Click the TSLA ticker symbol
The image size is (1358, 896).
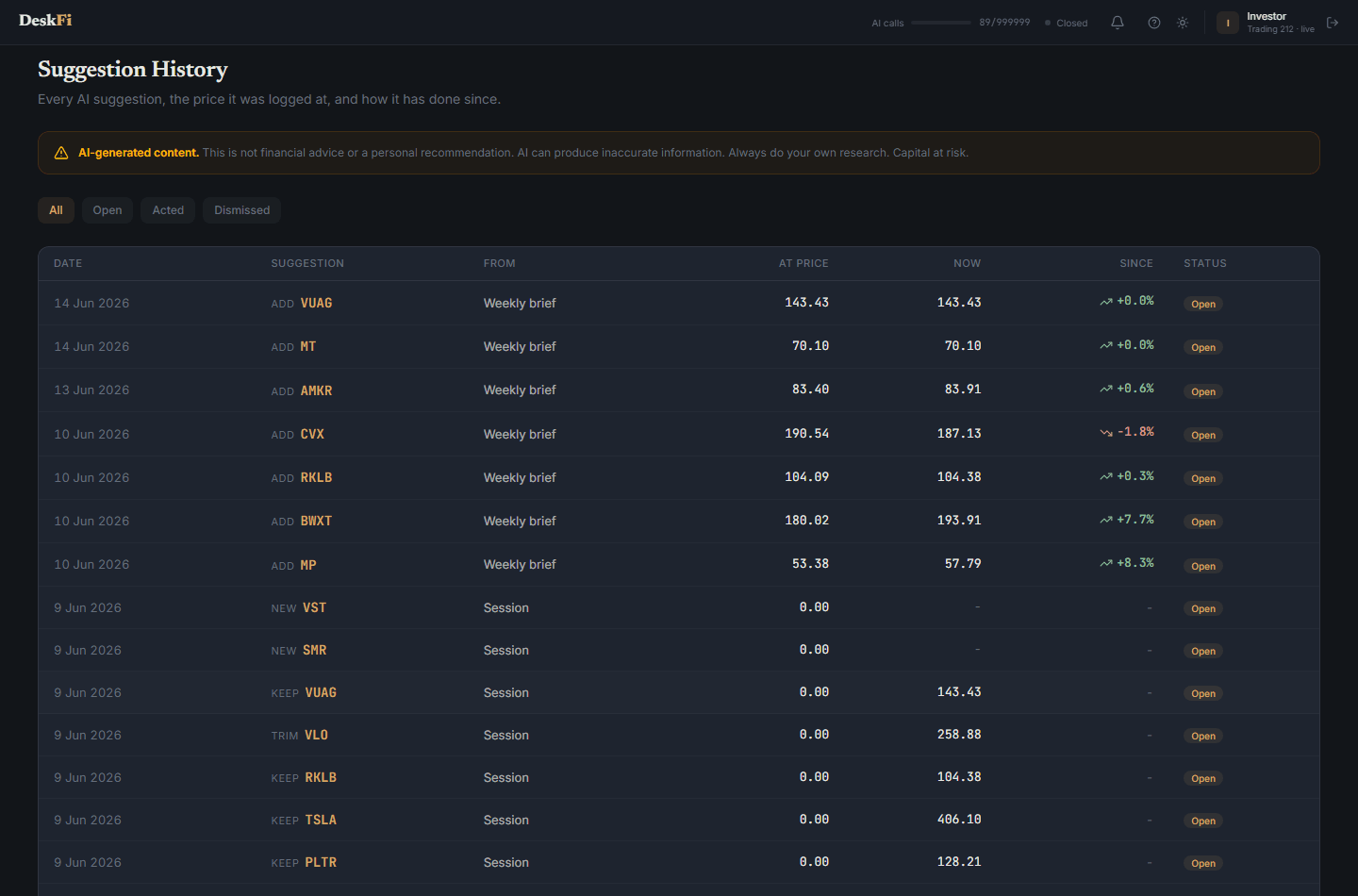[x=321, y=820]
